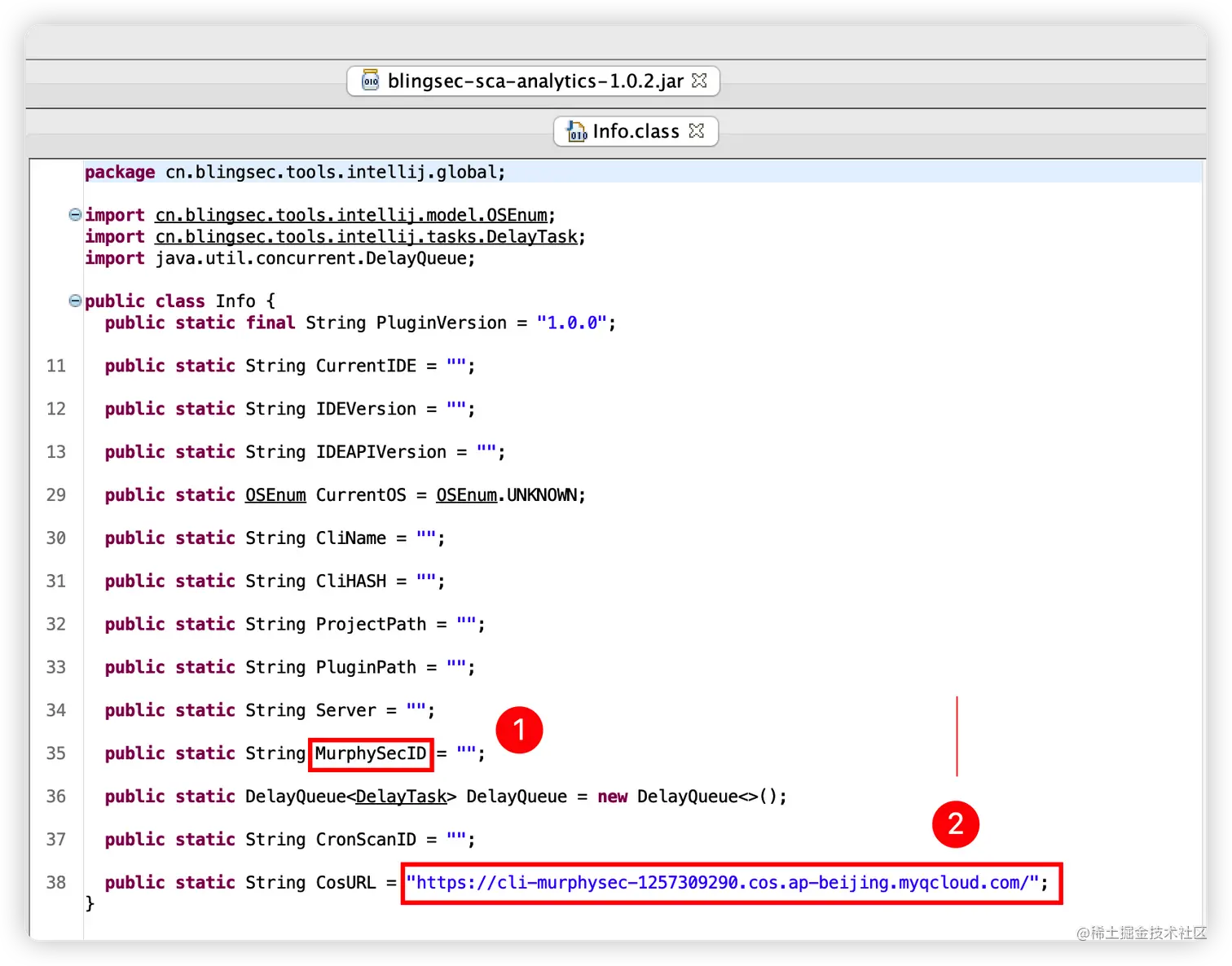Click the CliHASH variable name
The width and height of the screenshot is (1232, 966).
351,582
